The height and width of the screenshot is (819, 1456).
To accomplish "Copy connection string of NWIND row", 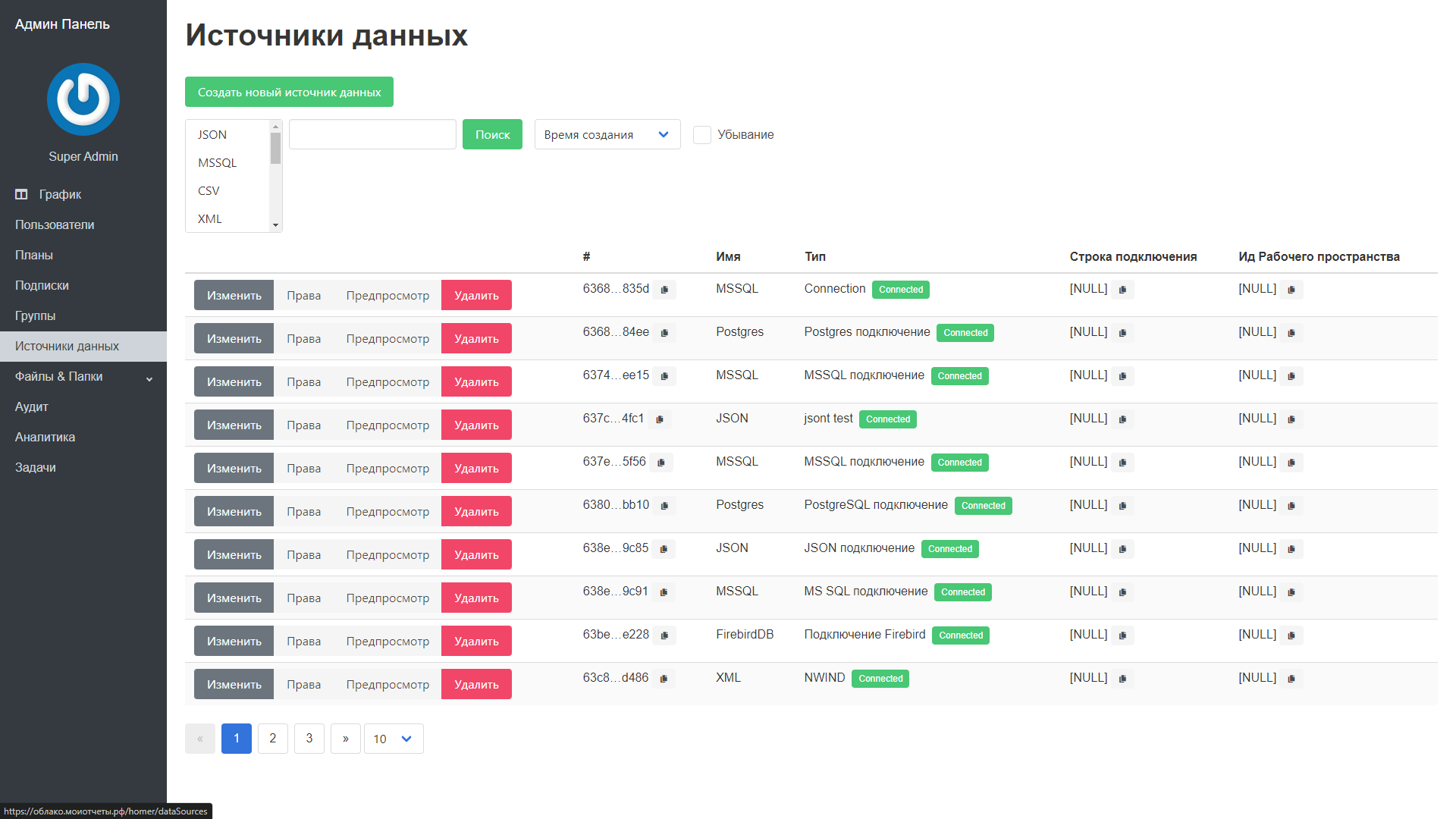I will (x=1122, y=679).
